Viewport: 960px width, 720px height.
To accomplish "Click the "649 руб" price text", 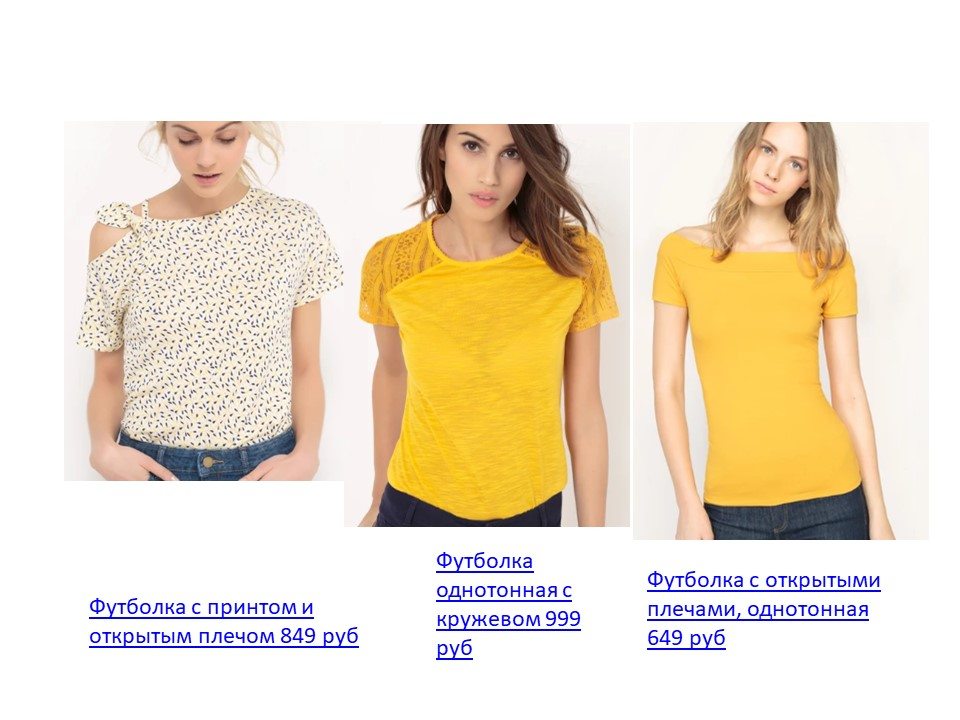I will (x=686, y=638).
